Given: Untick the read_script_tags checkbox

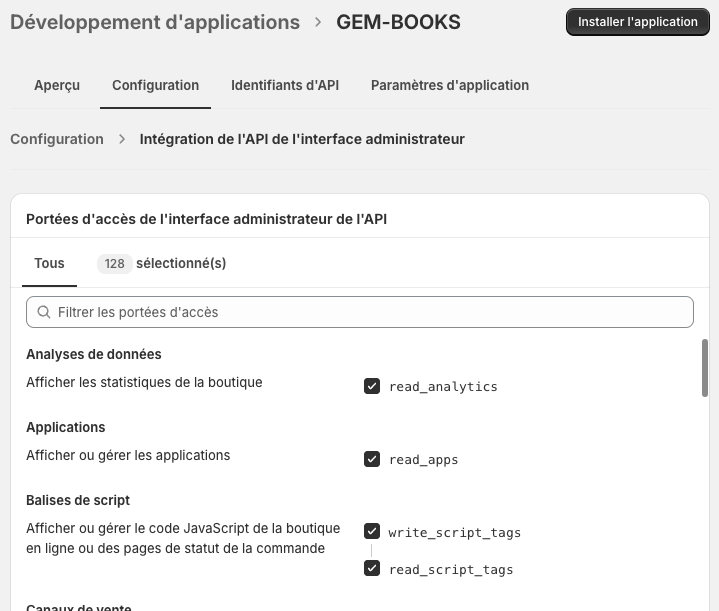Looking at the screenshot, I should [372, 569].
